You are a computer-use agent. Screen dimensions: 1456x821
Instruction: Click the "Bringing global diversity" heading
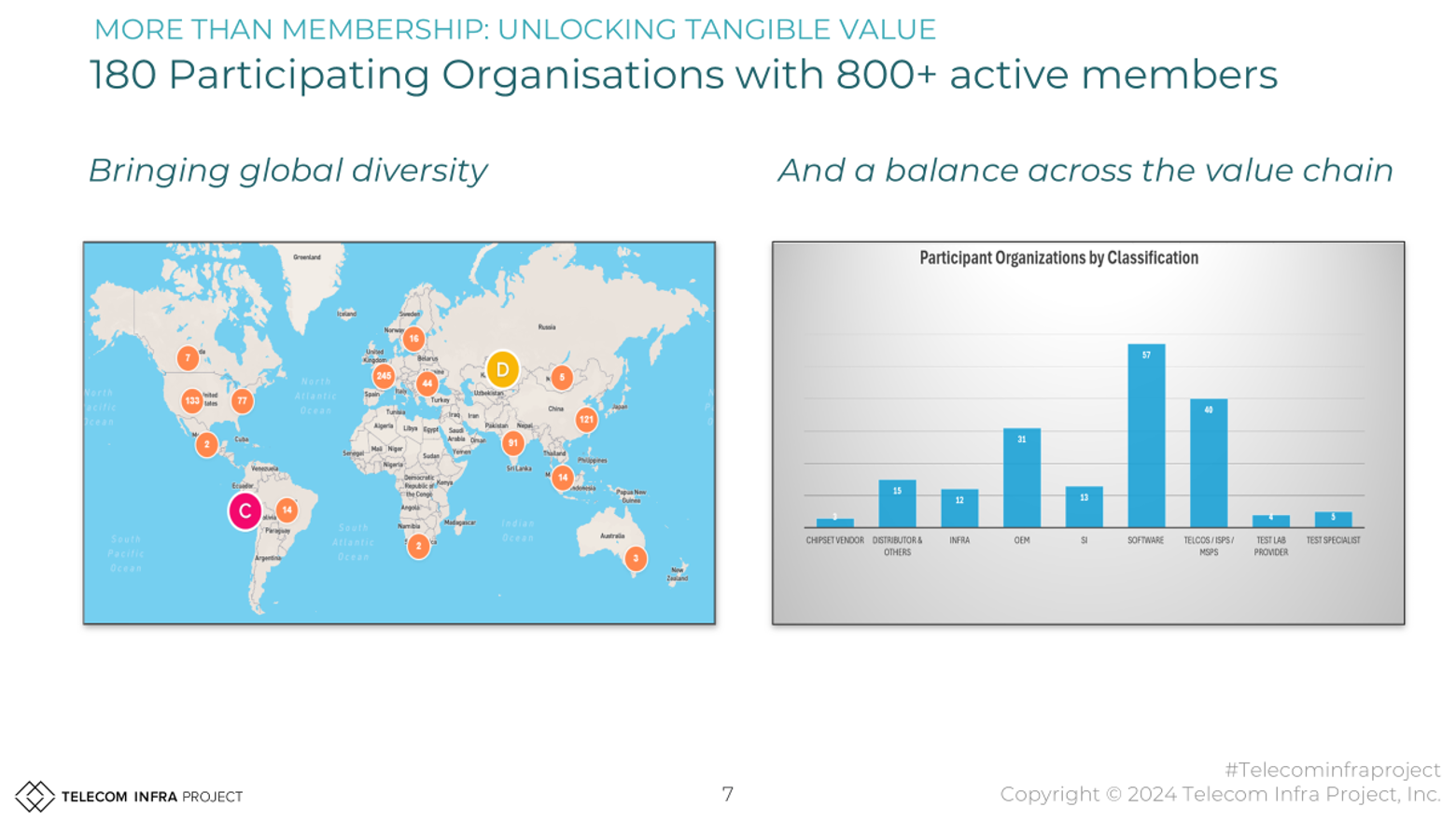click(x=287, y=171)
